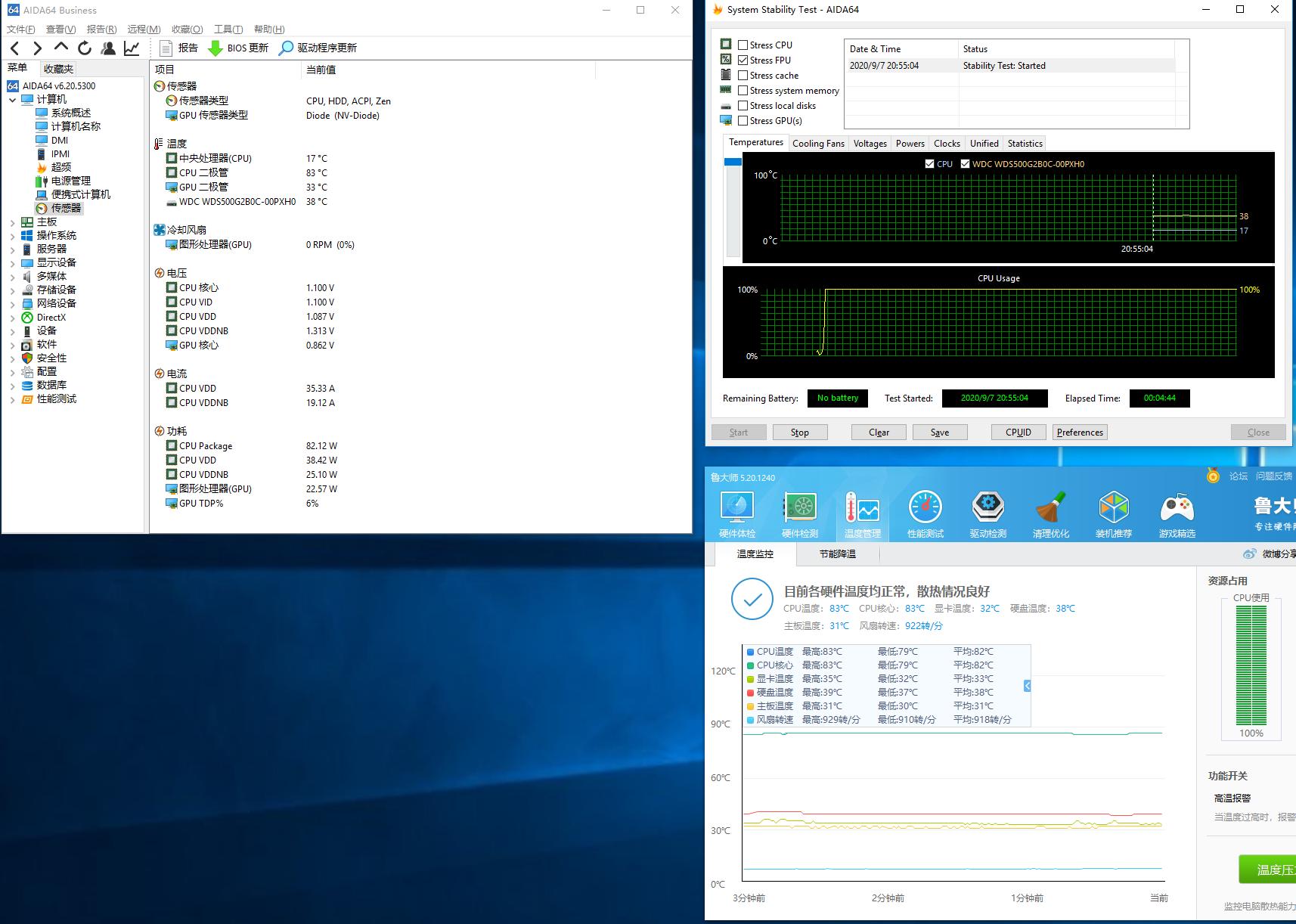Collapse the 计算机 tree node
Image resolution: width=1296 pixels, height=924 pixels.
click(x=12, y=100)
